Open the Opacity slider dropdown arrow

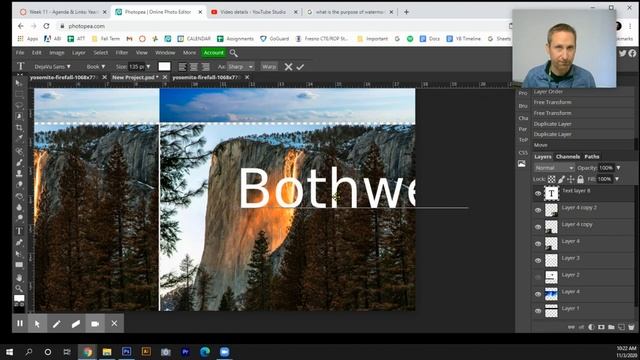618,168
